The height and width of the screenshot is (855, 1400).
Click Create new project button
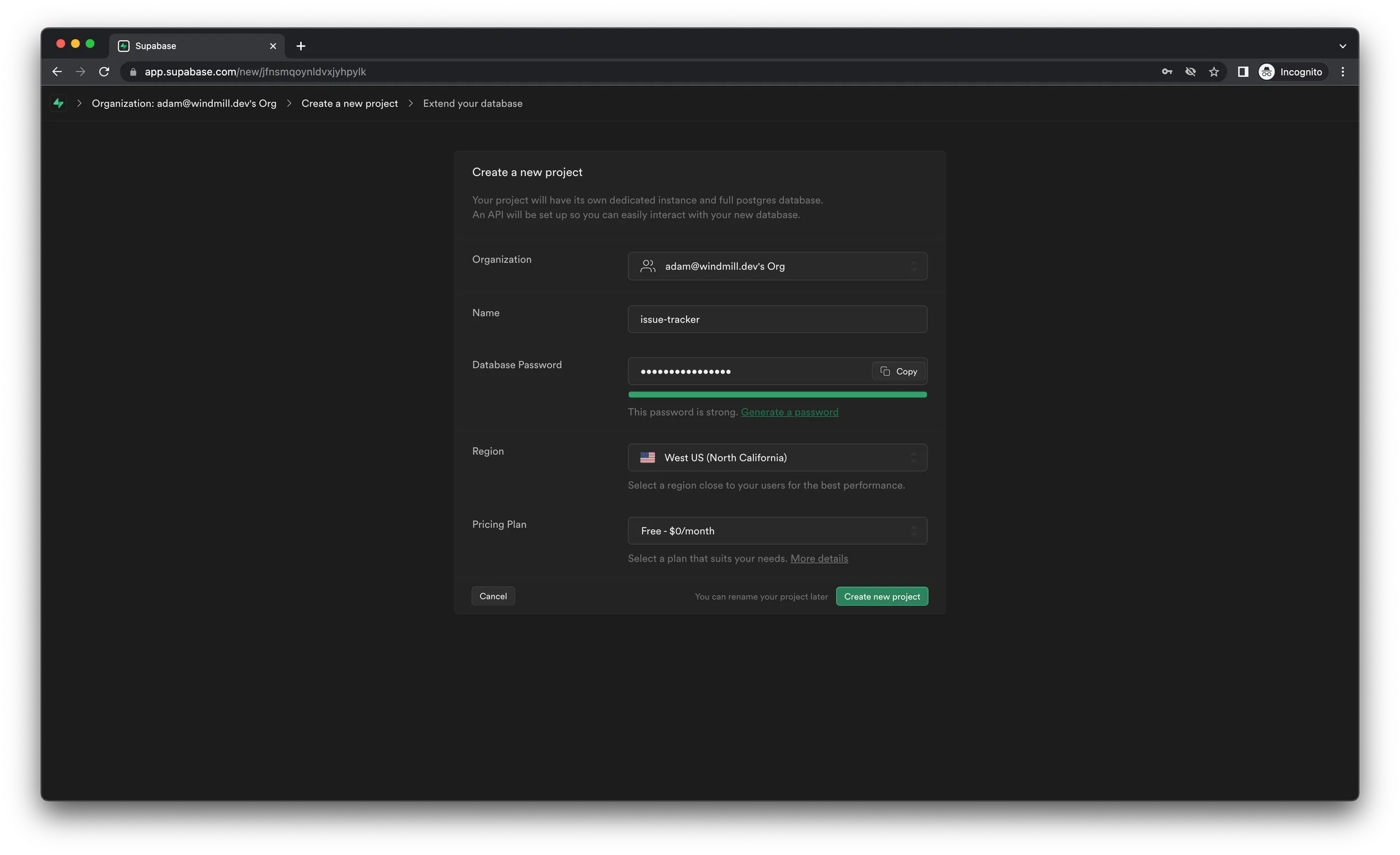[x=881, y=596]
